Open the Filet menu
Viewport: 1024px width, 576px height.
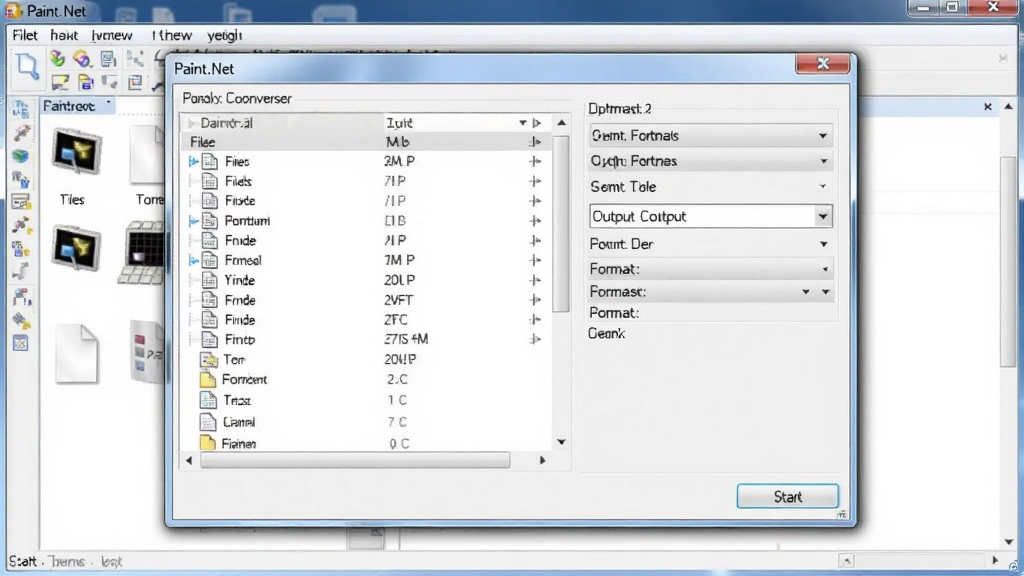point(25,35)
